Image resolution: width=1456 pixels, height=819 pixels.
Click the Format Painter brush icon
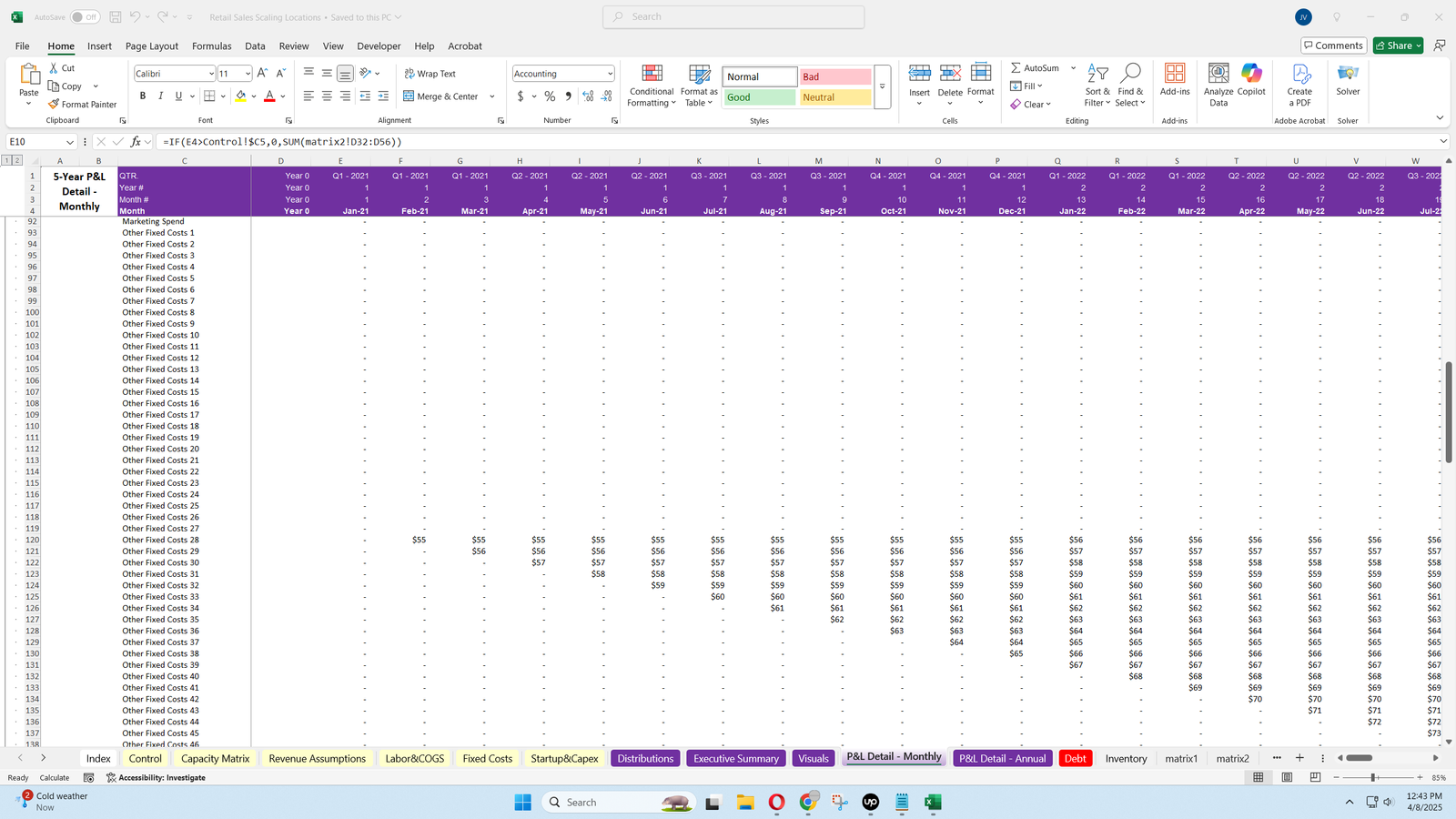pyautogui.click(x=55, y=105)
